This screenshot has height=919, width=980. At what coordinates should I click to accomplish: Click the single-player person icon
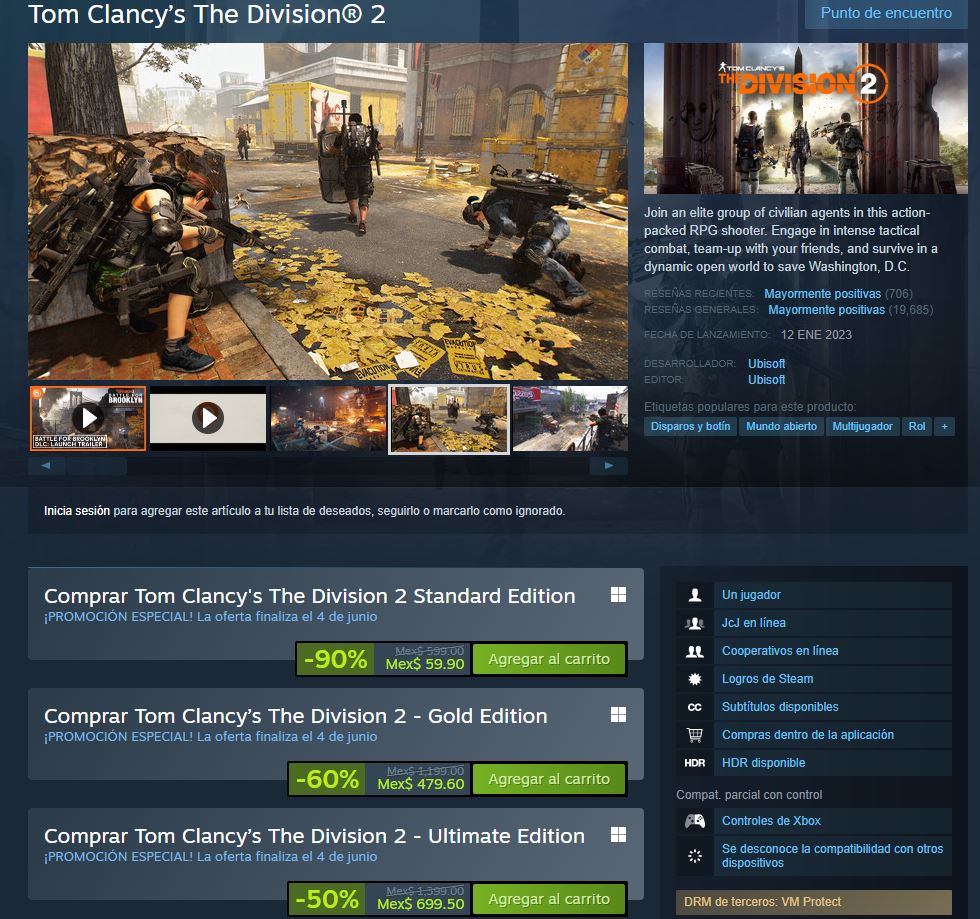click(x=694, y=595)
